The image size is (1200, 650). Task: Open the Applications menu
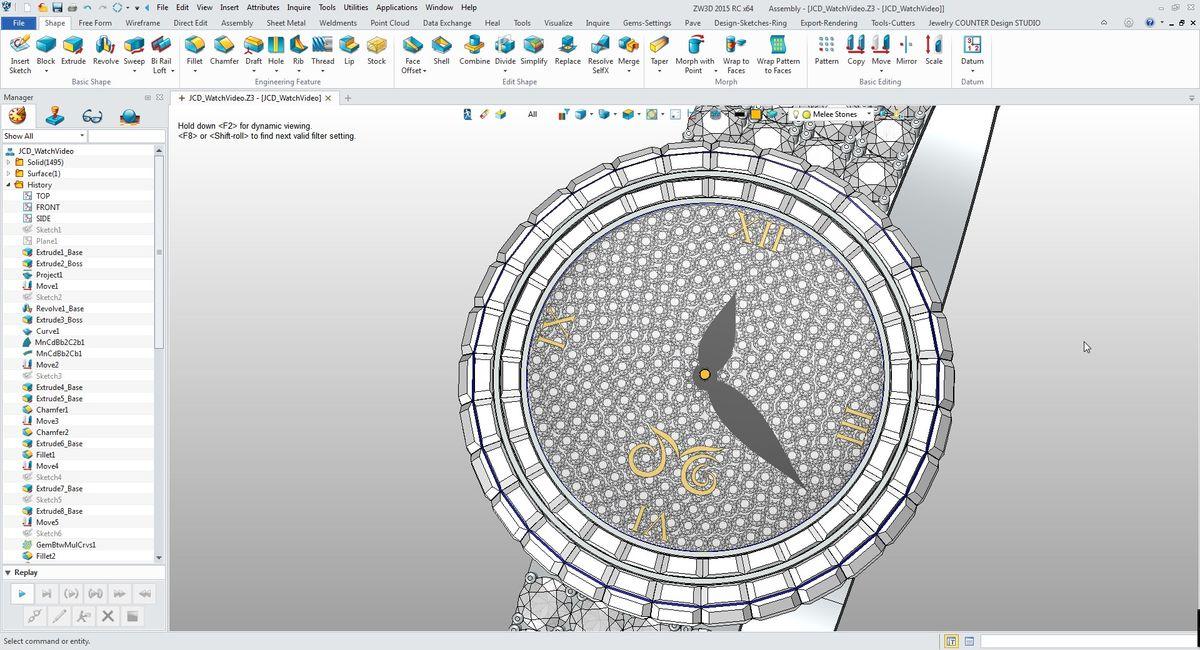point(396,7)
